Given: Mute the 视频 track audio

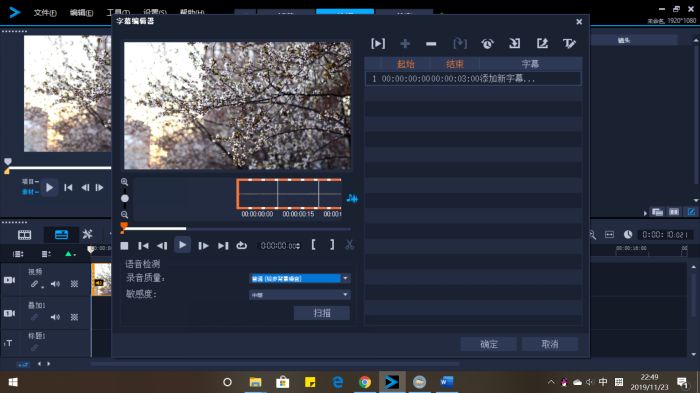Looking at the screenshot, I should click(x=55, y=284).
